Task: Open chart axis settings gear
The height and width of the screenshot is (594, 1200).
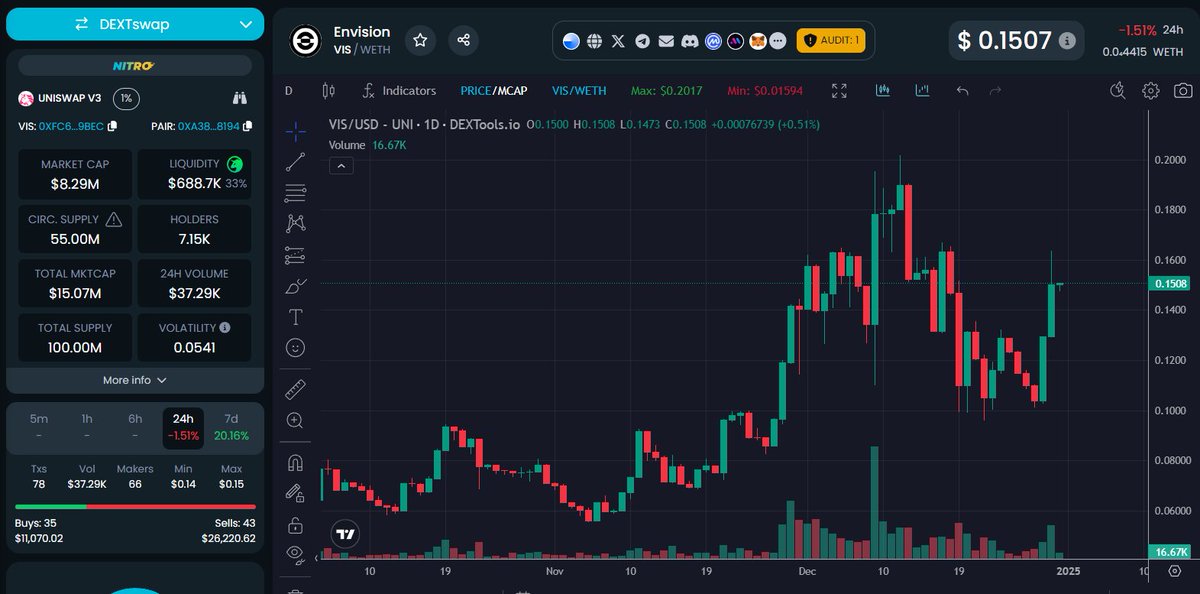Action: [1175, 571]
